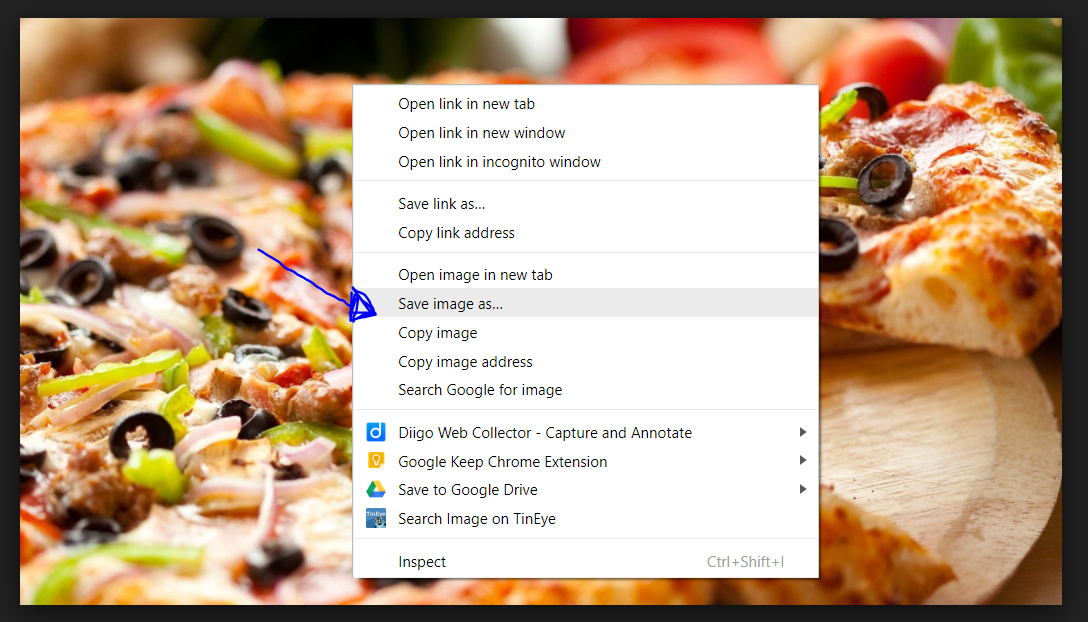Click the TinEye icon

click(x=375, y=519)
